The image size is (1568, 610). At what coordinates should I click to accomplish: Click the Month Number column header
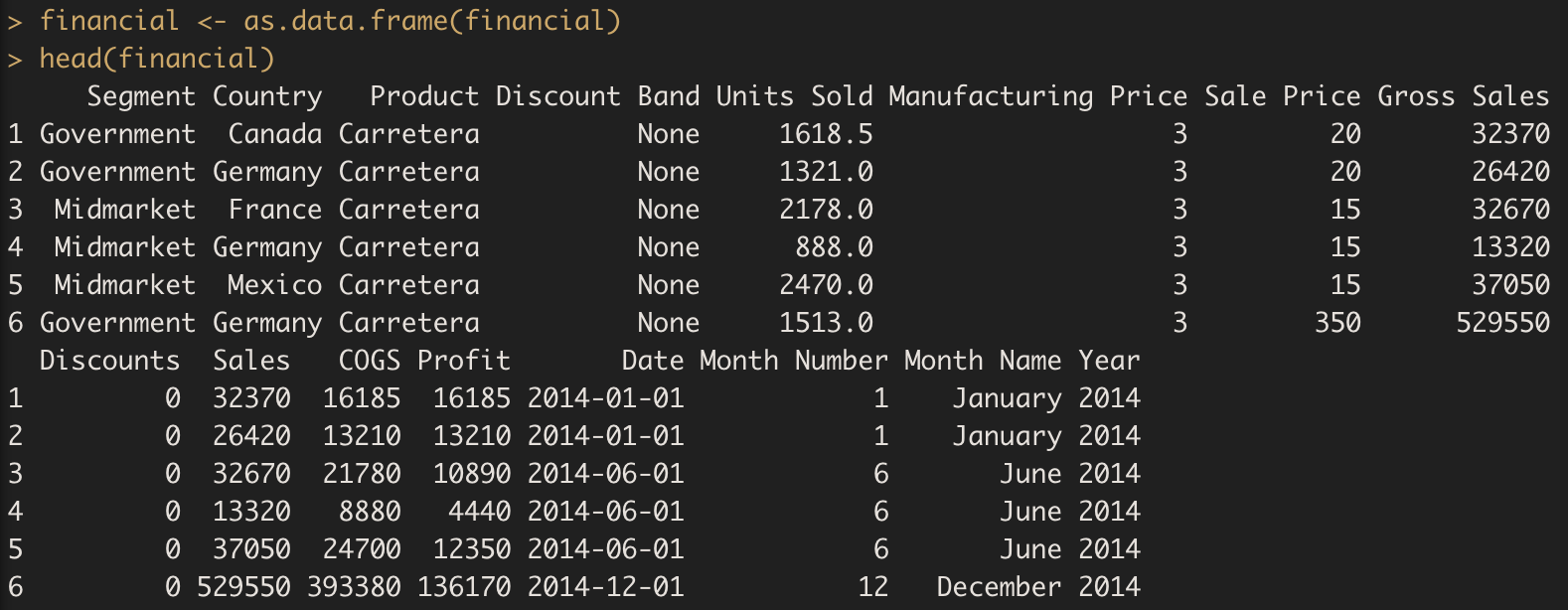point(793,361)
